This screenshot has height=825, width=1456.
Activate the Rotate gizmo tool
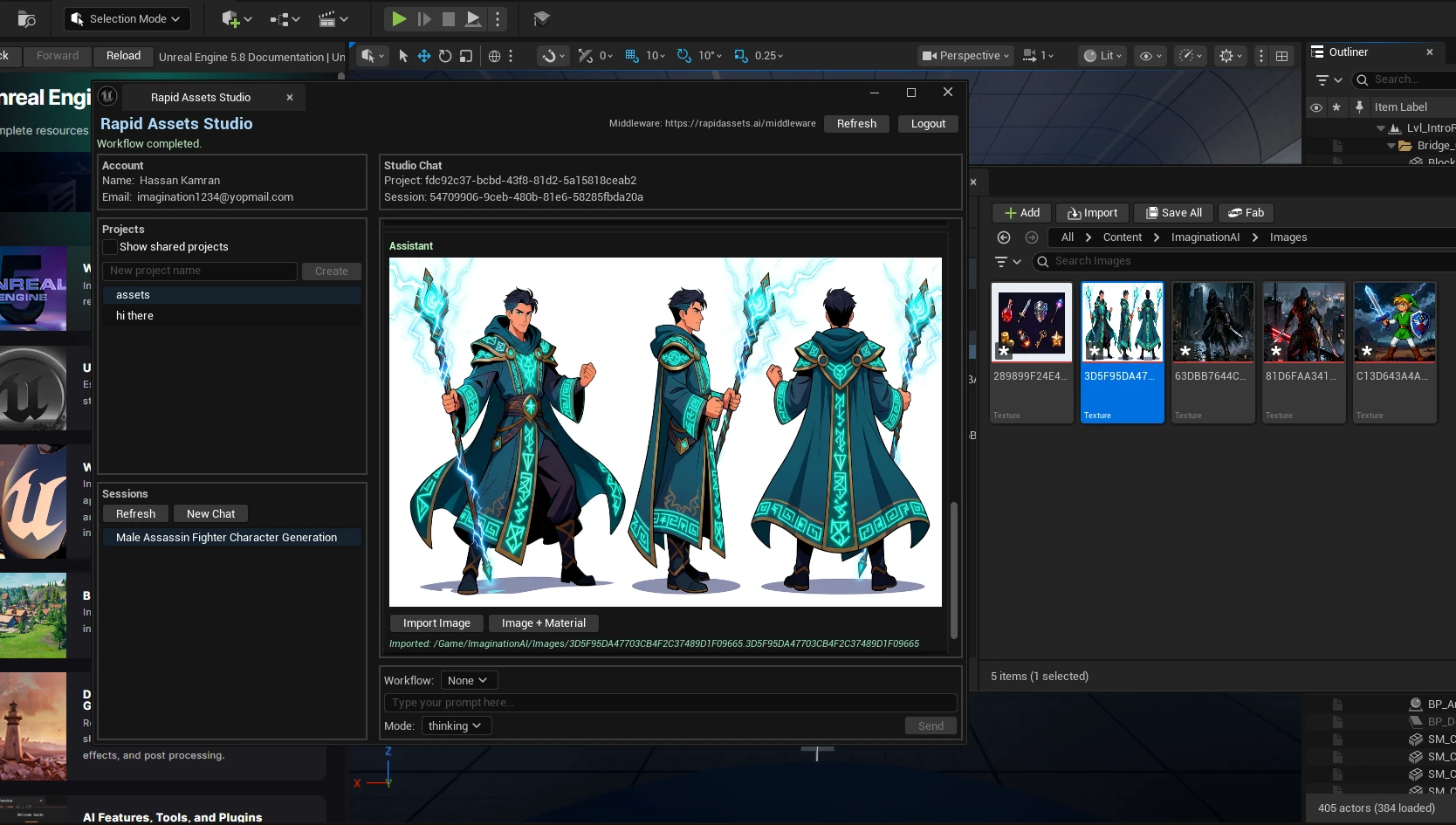click(445, 56)
